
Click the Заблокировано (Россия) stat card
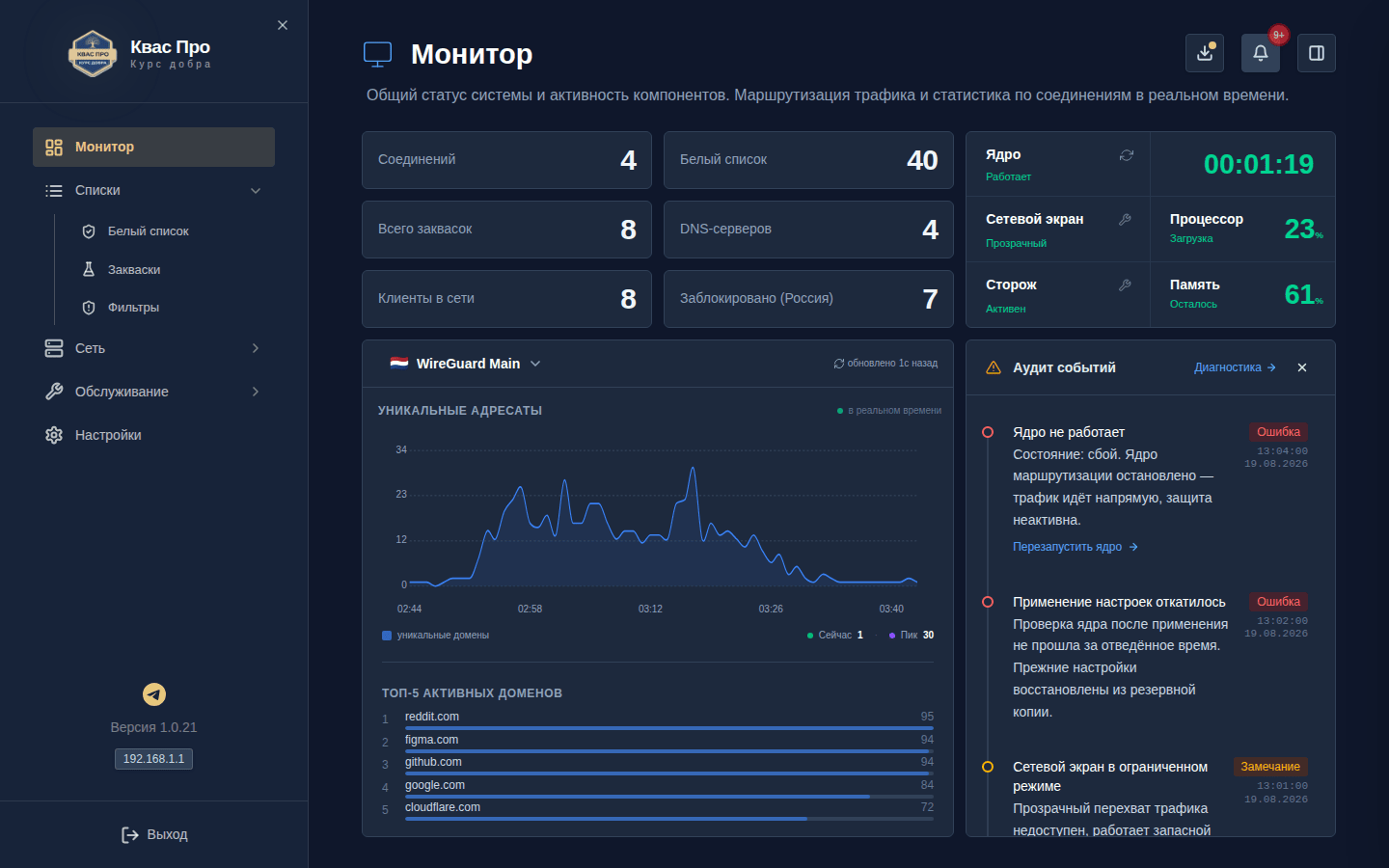point(808,299)
